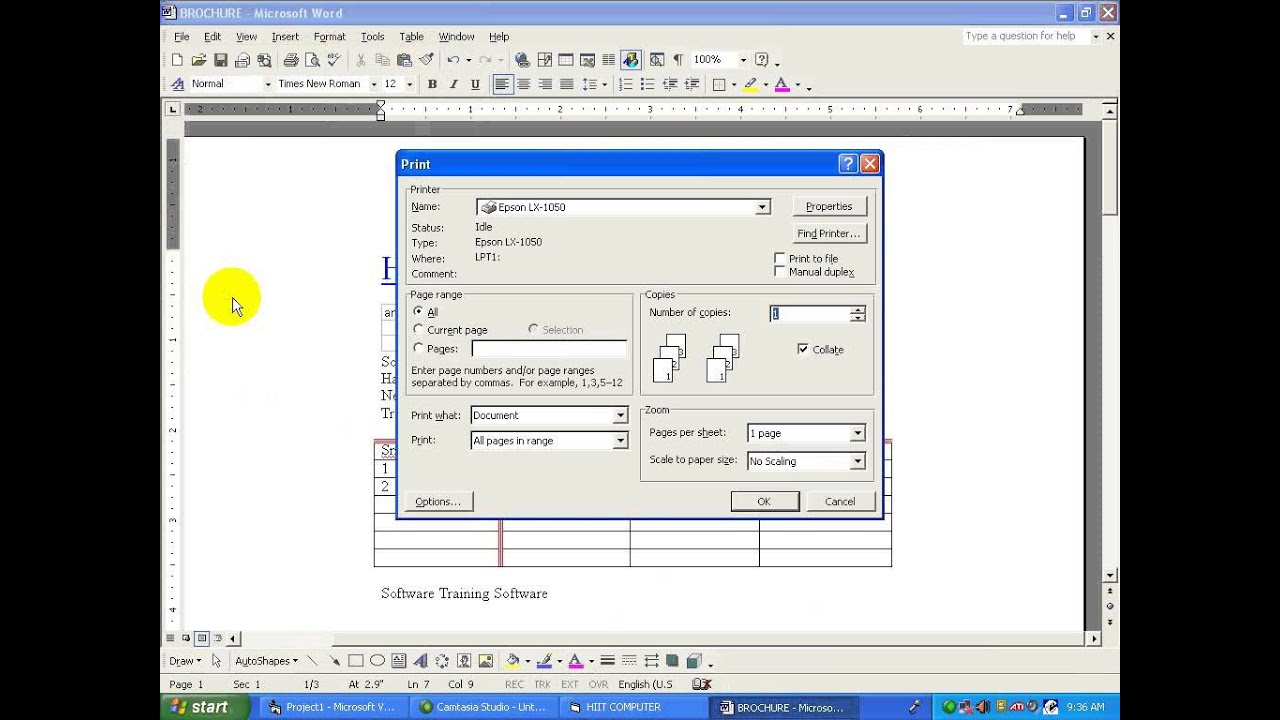The height and width of the screenshot is (720, 1280).
Task: Click the Insert Hyperlink globe icon
Action: (522, 60)
